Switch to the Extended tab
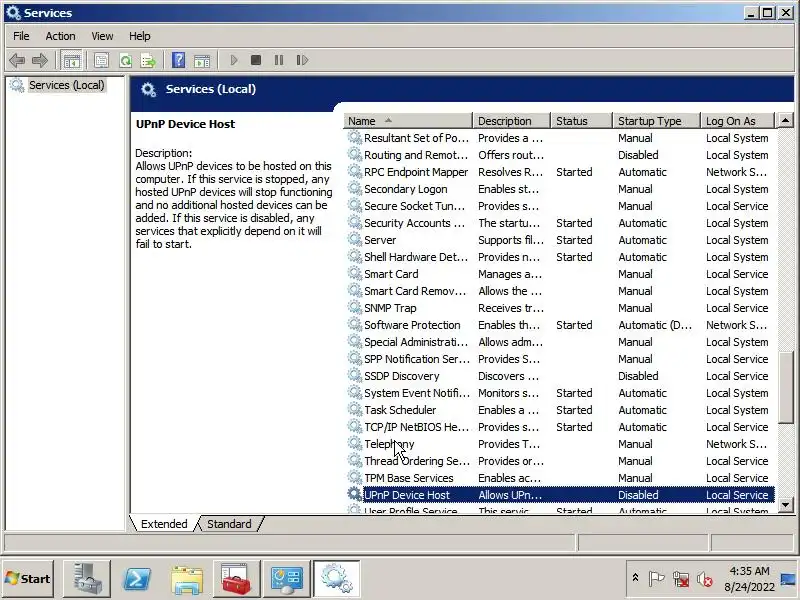This screenshot has height=600, width=800. point(164,524)
